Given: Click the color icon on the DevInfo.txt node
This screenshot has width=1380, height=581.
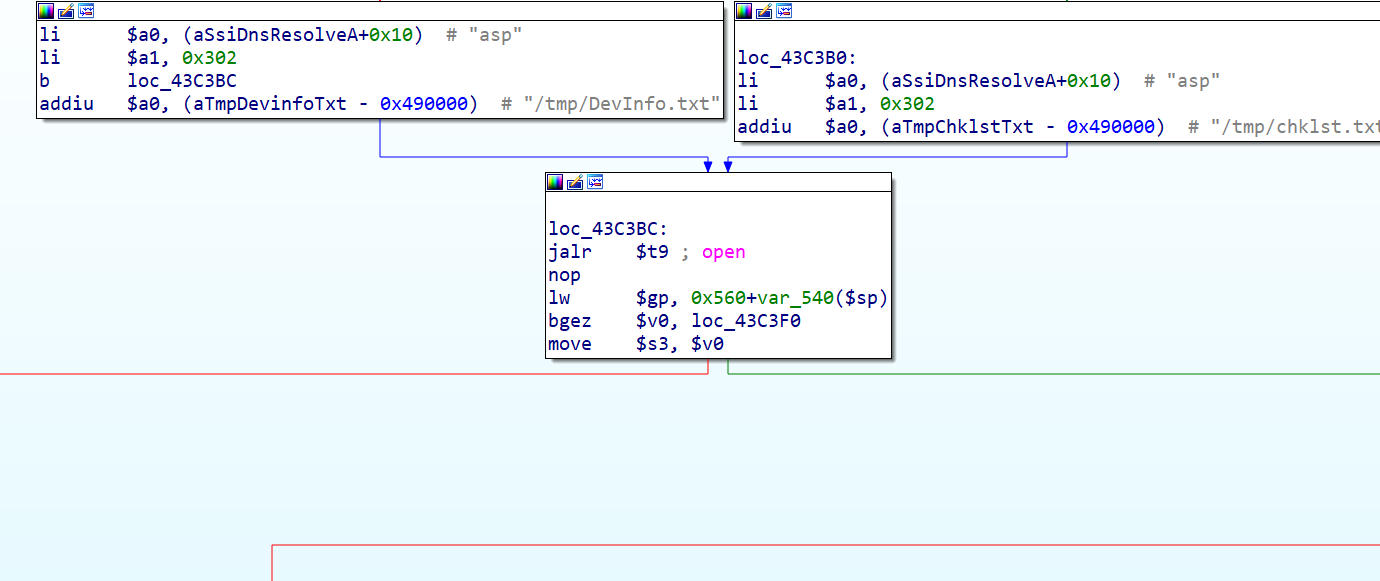Looking at the screenshot, I should tap(46, 11).
